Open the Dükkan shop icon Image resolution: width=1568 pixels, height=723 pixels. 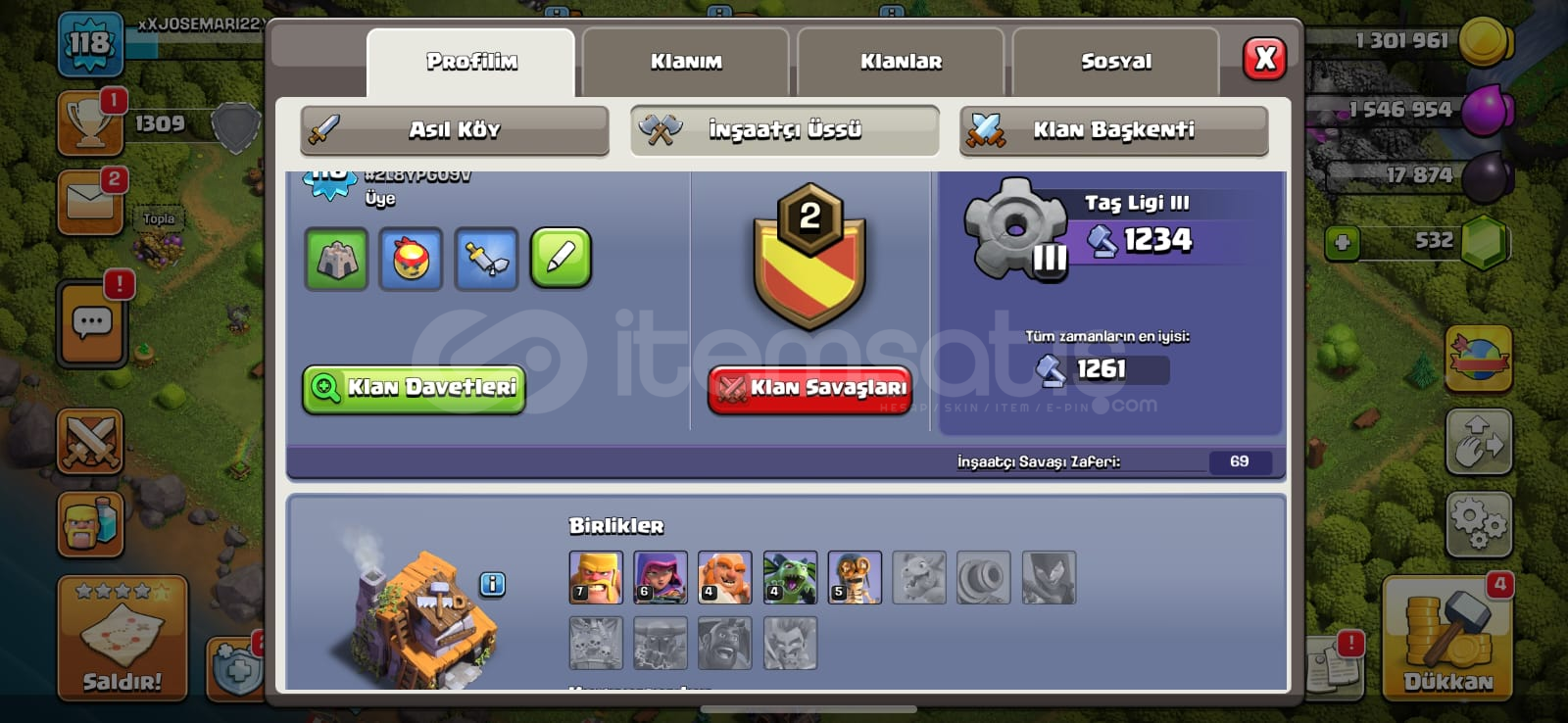[x=1446, y=639]
